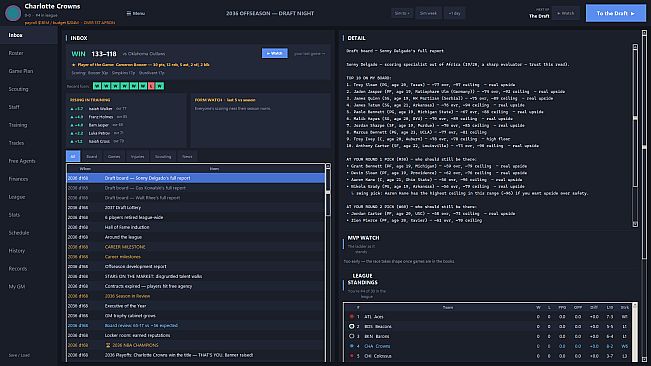The width and height of the screenshot is (651, 366).
Task: Open the 'Around the league' message
Action: 196,237
